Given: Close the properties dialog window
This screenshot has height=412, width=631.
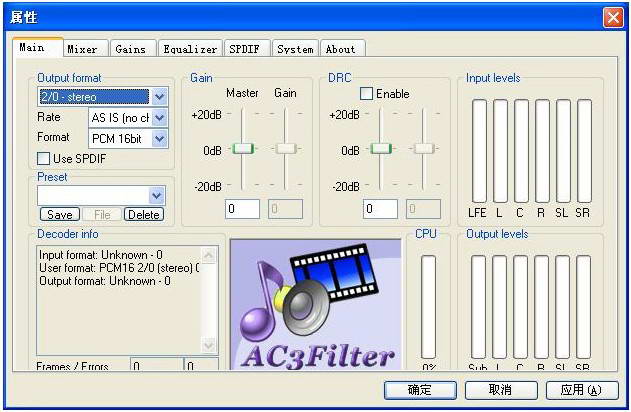Looking at the screenshot, I should click(x=612, y=17).
